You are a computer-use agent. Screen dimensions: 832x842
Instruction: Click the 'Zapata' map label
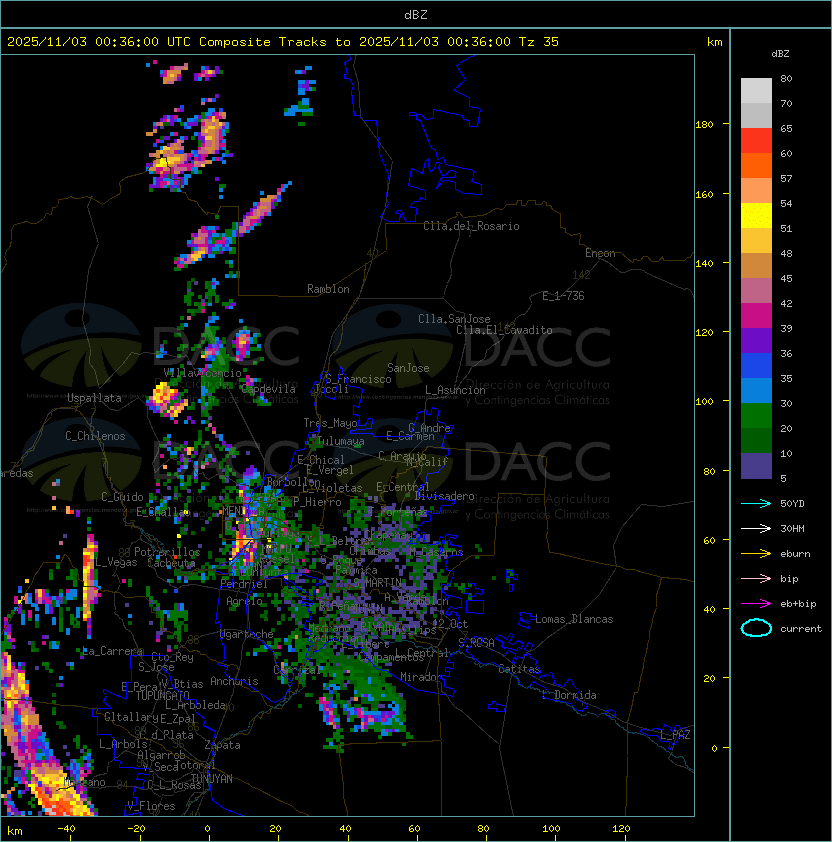pos(222,745)
